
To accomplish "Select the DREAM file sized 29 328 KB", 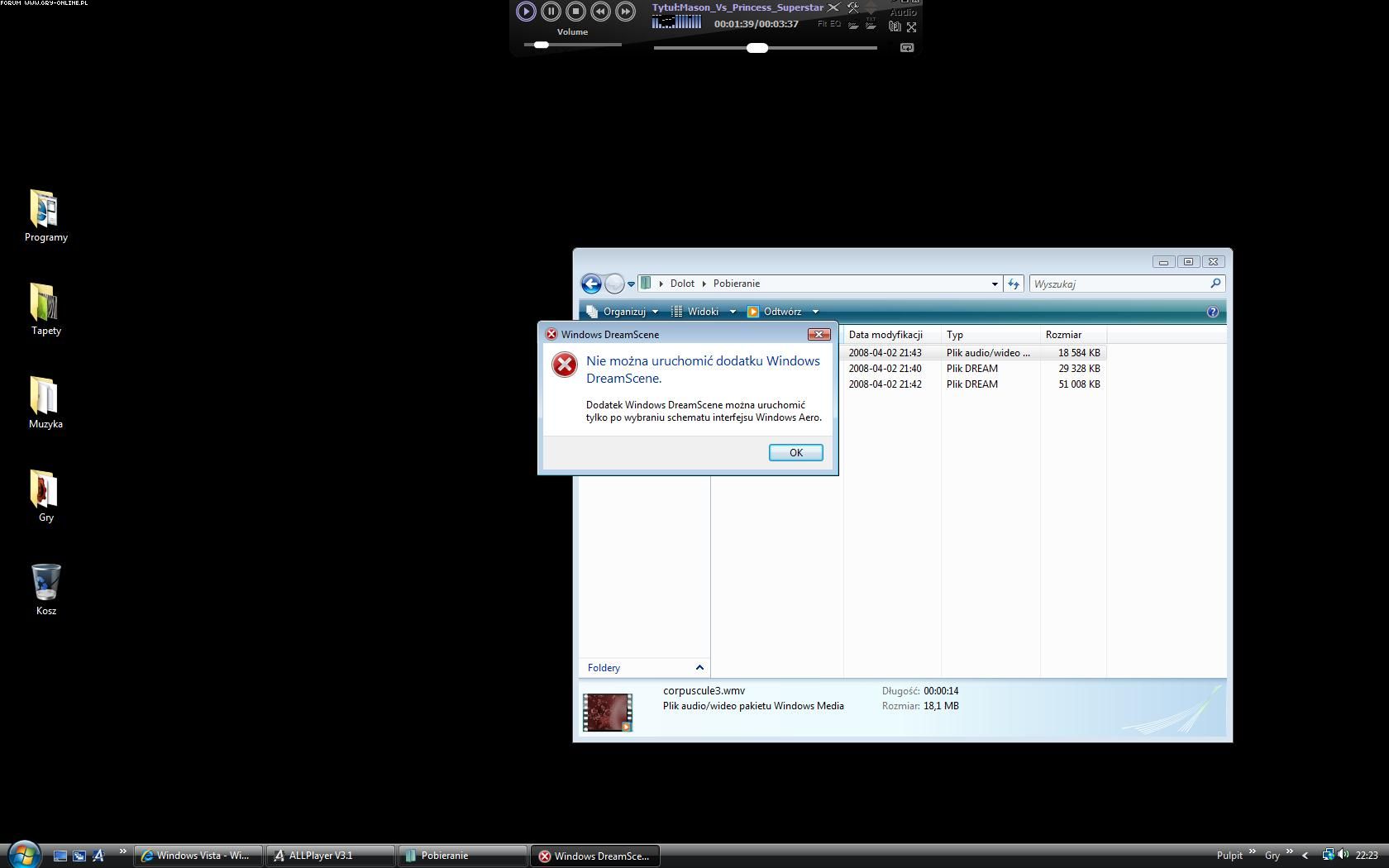I will click(974, 369).
